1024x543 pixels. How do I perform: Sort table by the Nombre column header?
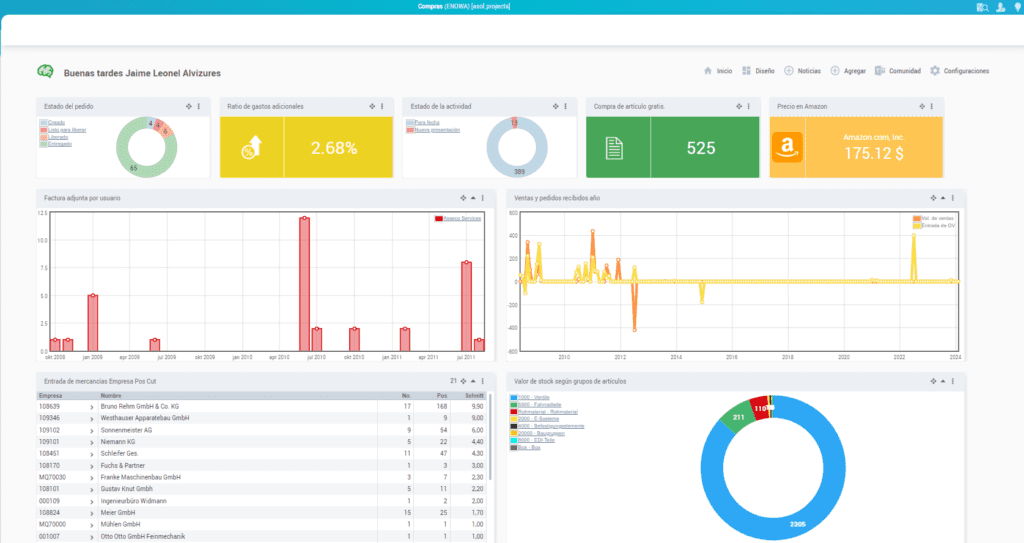[111, 396]
